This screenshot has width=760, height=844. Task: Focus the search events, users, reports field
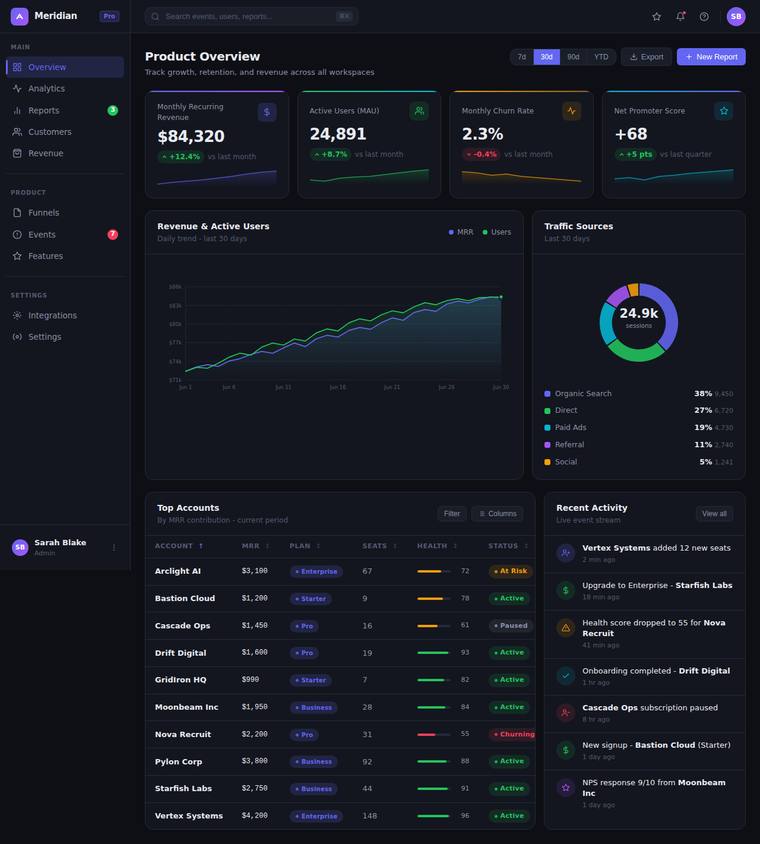tap(251, 17)
